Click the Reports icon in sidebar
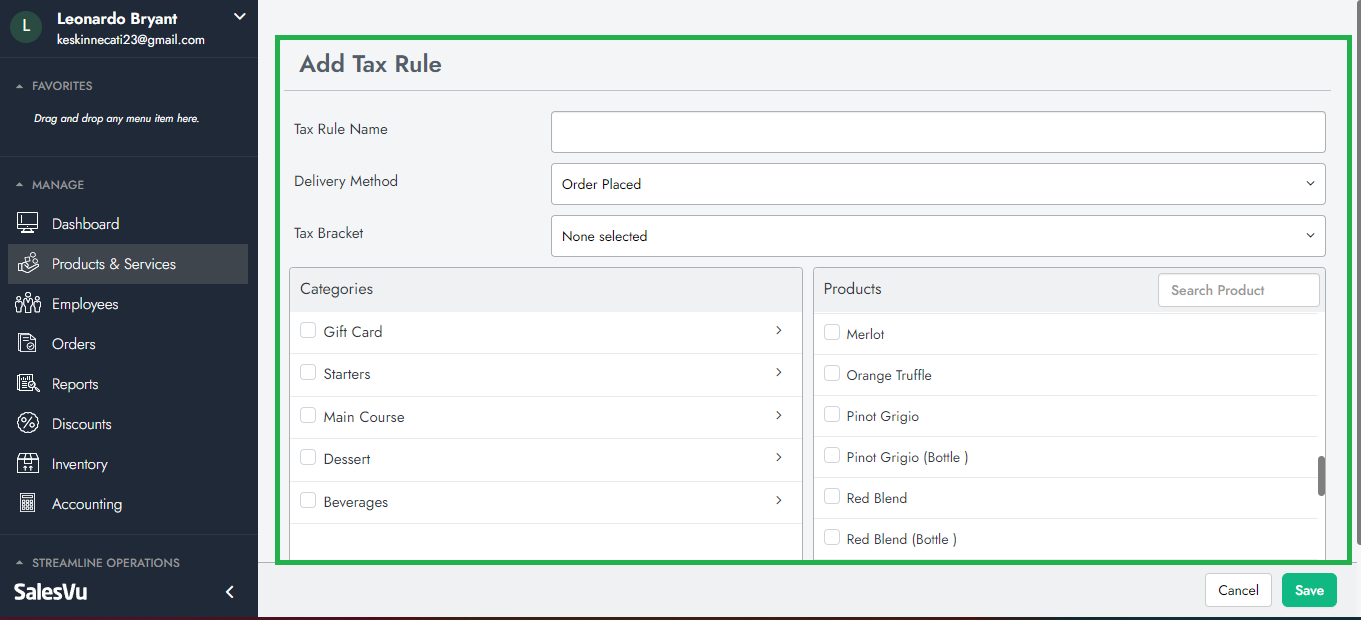The image size is (1361, 620). pyautogui.click(x=28, y=384)
